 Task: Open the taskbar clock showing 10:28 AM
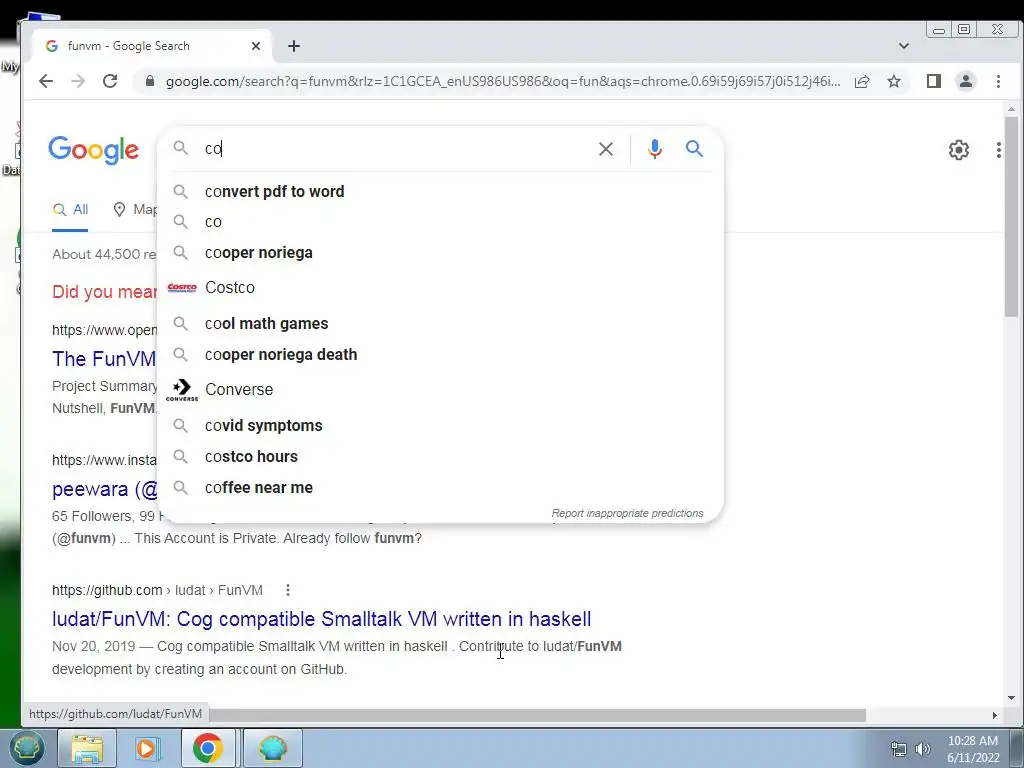pyautogui.click(x=973, y=749)
